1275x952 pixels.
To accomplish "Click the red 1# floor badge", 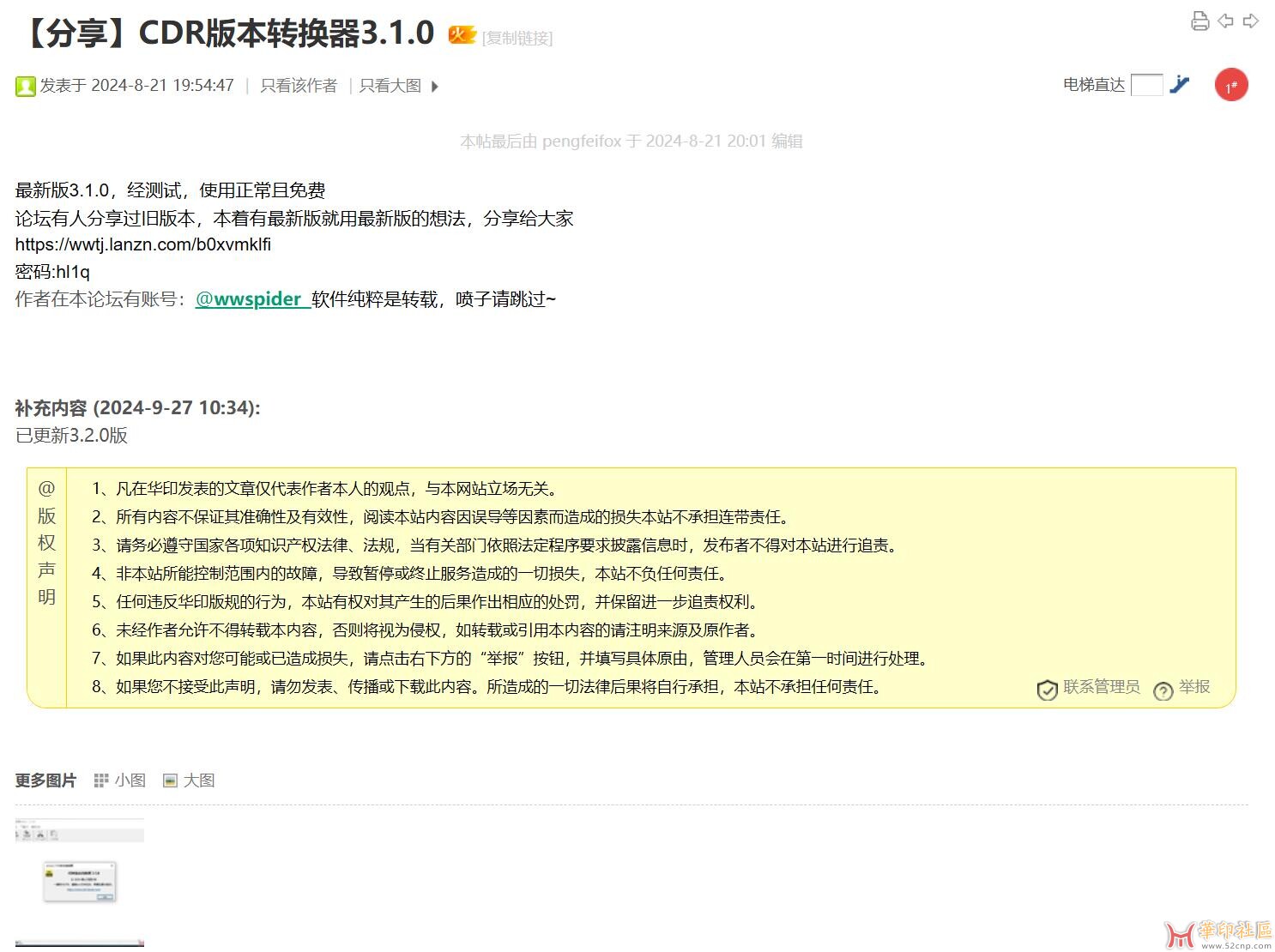I will pos(1231,85).
